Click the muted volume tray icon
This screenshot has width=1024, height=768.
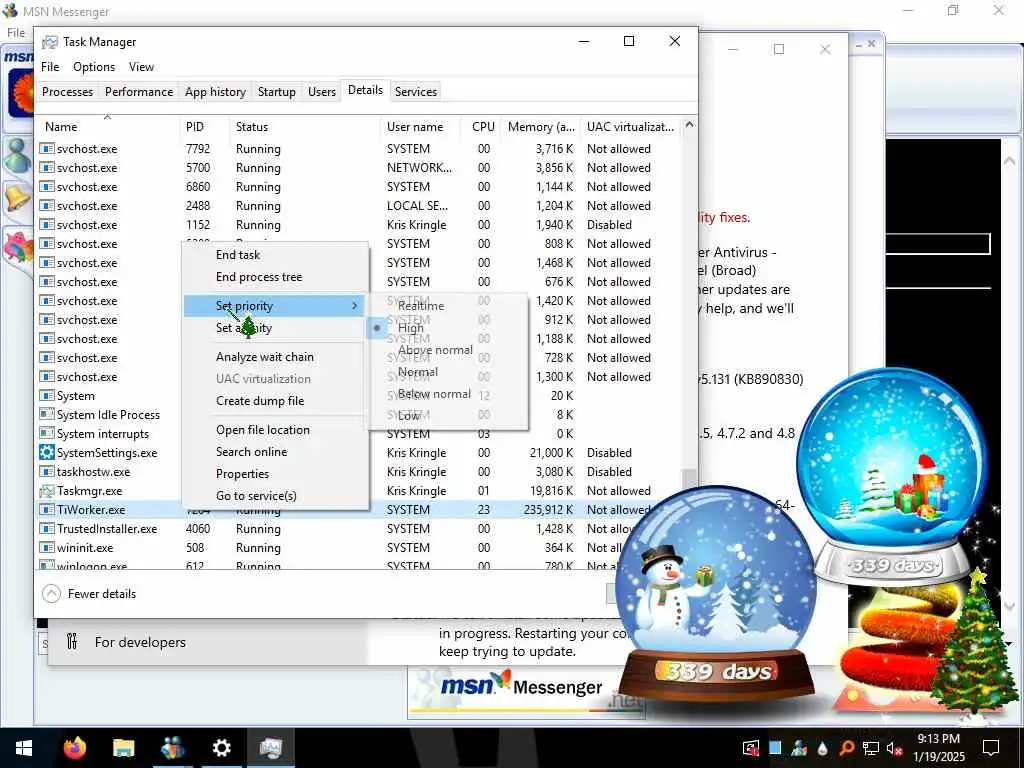click(x=894, y=748)
